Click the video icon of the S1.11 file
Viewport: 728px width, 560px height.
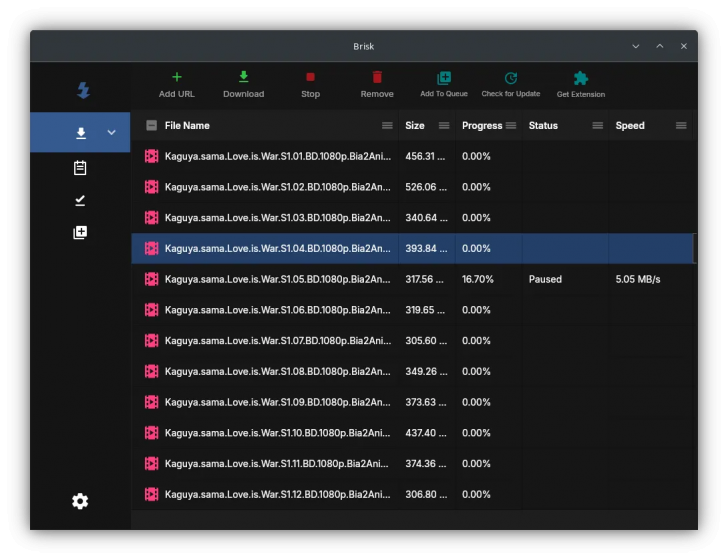pyautogui.click(x=151, y=463)
